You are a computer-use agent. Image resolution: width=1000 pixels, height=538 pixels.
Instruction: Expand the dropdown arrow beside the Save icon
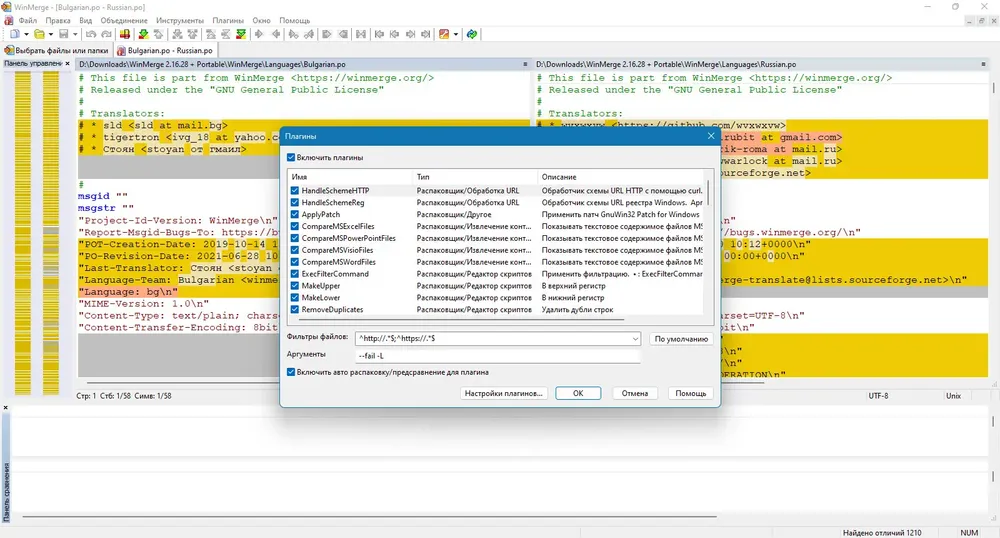point(75,34)
